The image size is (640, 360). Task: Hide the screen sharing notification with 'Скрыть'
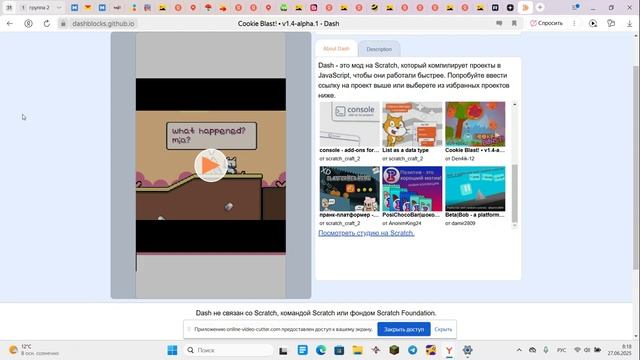[x=443, y=329]
